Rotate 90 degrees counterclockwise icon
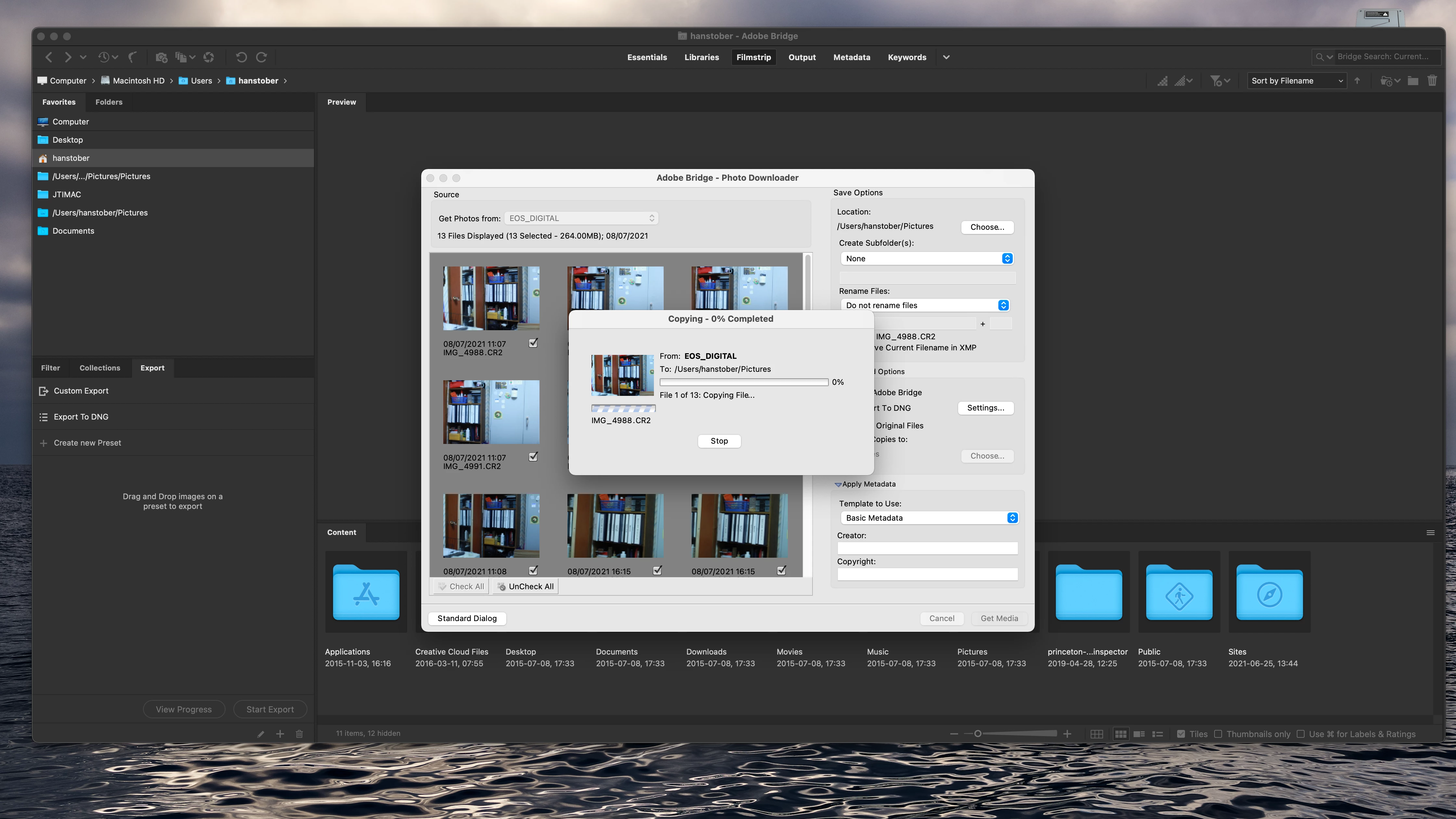Screen dimensions: 1456x819 241,57
